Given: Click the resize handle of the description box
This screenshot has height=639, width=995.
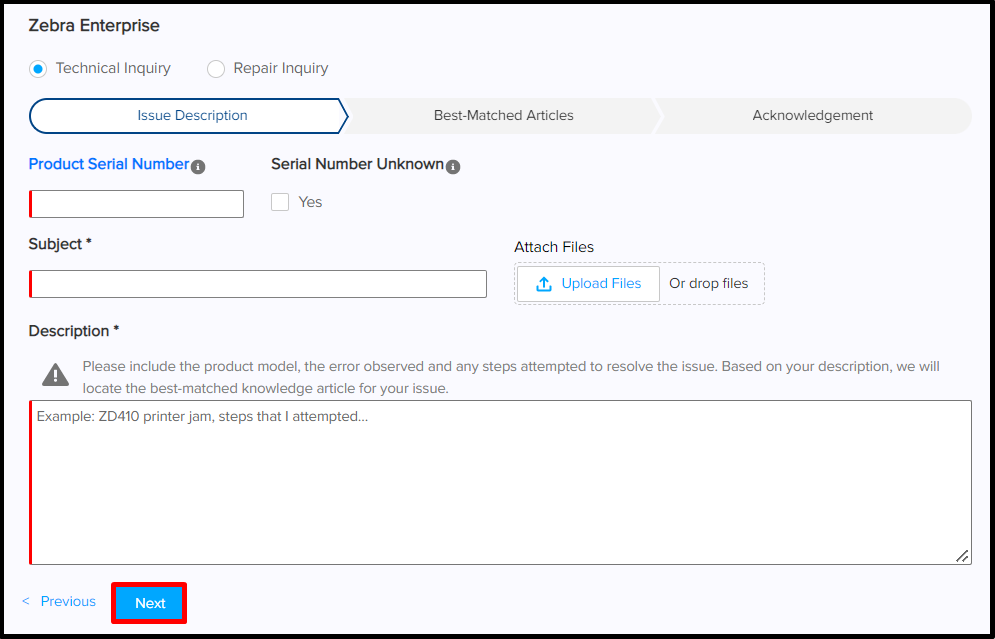Looking at the screenshot, I should click(962, 555).
